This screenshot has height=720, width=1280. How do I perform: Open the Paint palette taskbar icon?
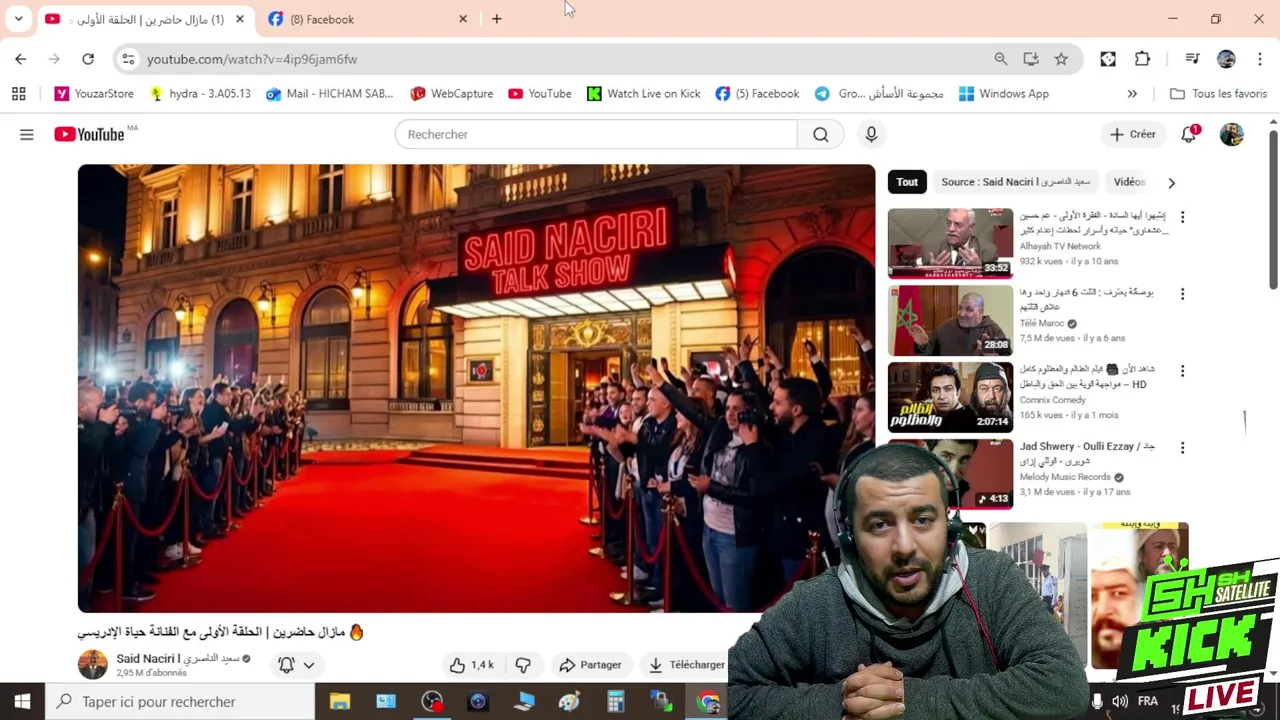[x=569, y=702]
